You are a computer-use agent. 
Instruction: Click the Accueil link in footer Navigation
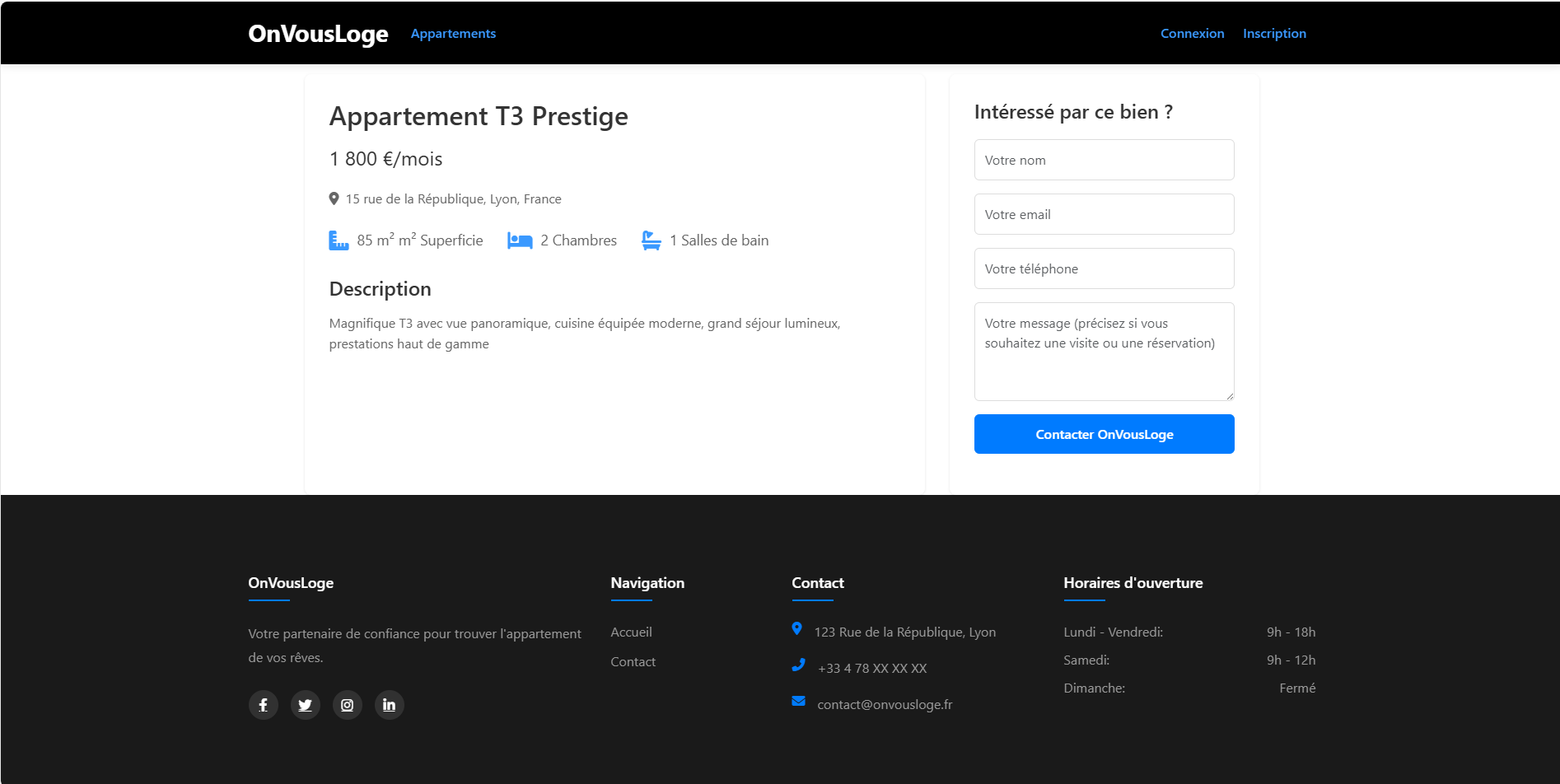[x=631, y=632]
